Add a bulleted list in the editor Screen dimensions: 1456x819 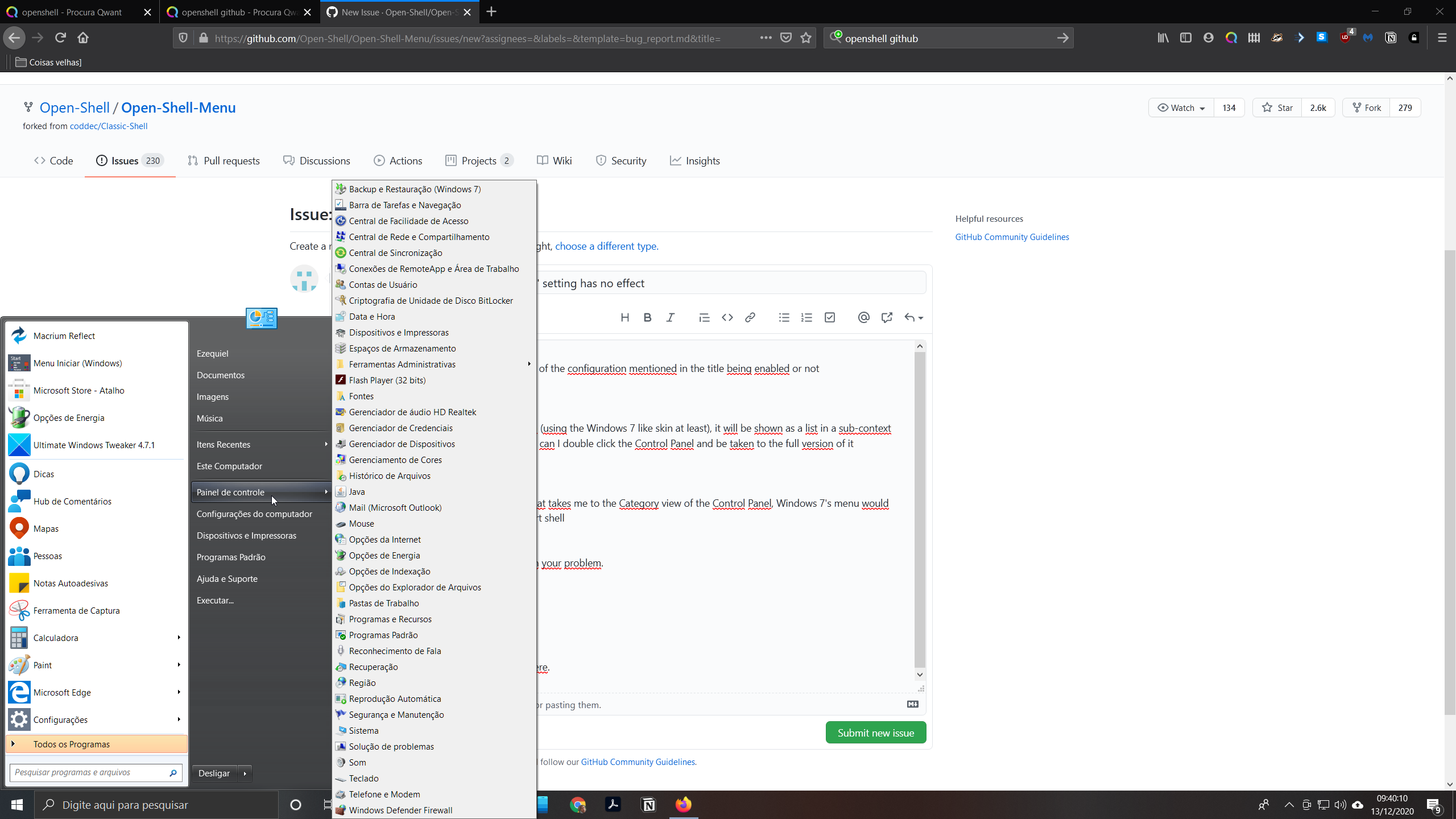coord(784,317)
